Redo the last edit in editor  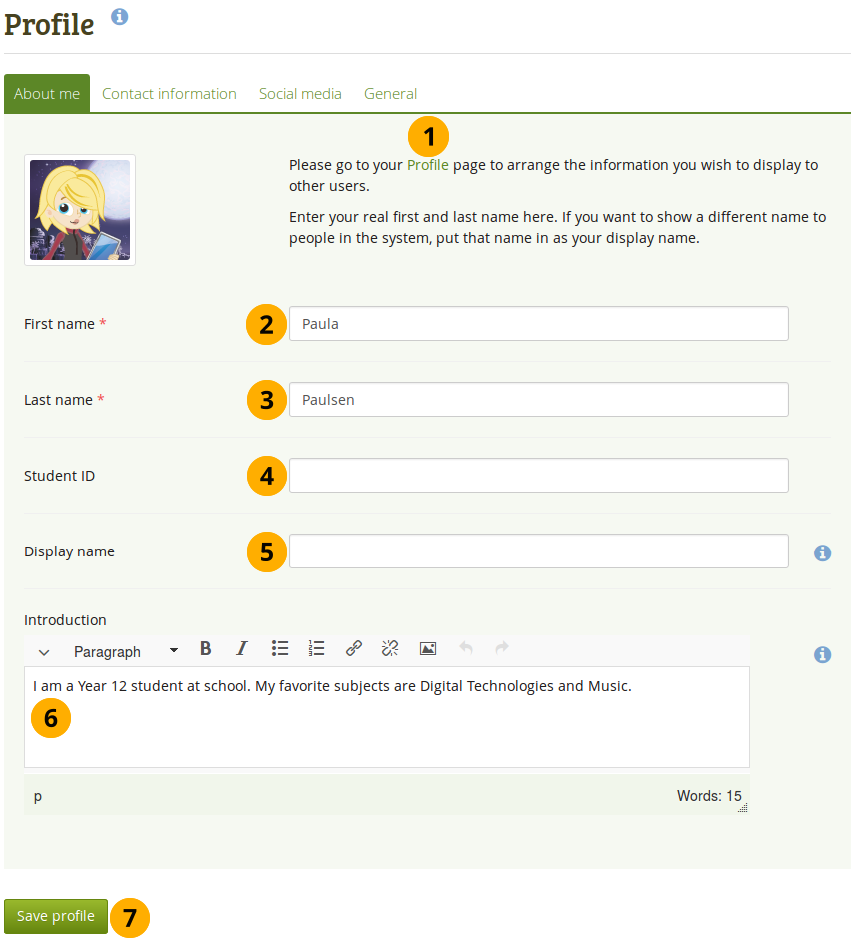(502, 649)
